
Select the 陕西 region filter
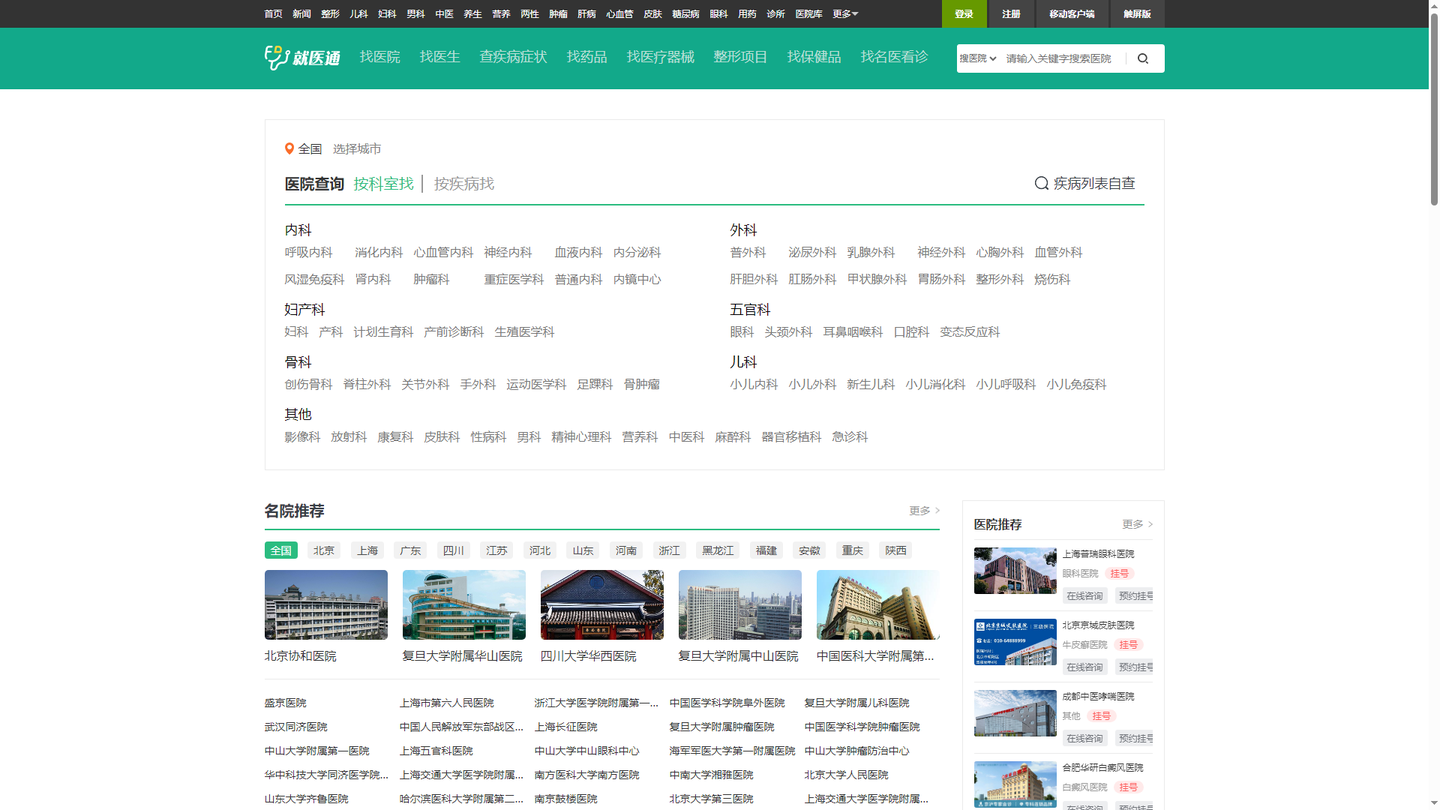(x=896, y=551)
